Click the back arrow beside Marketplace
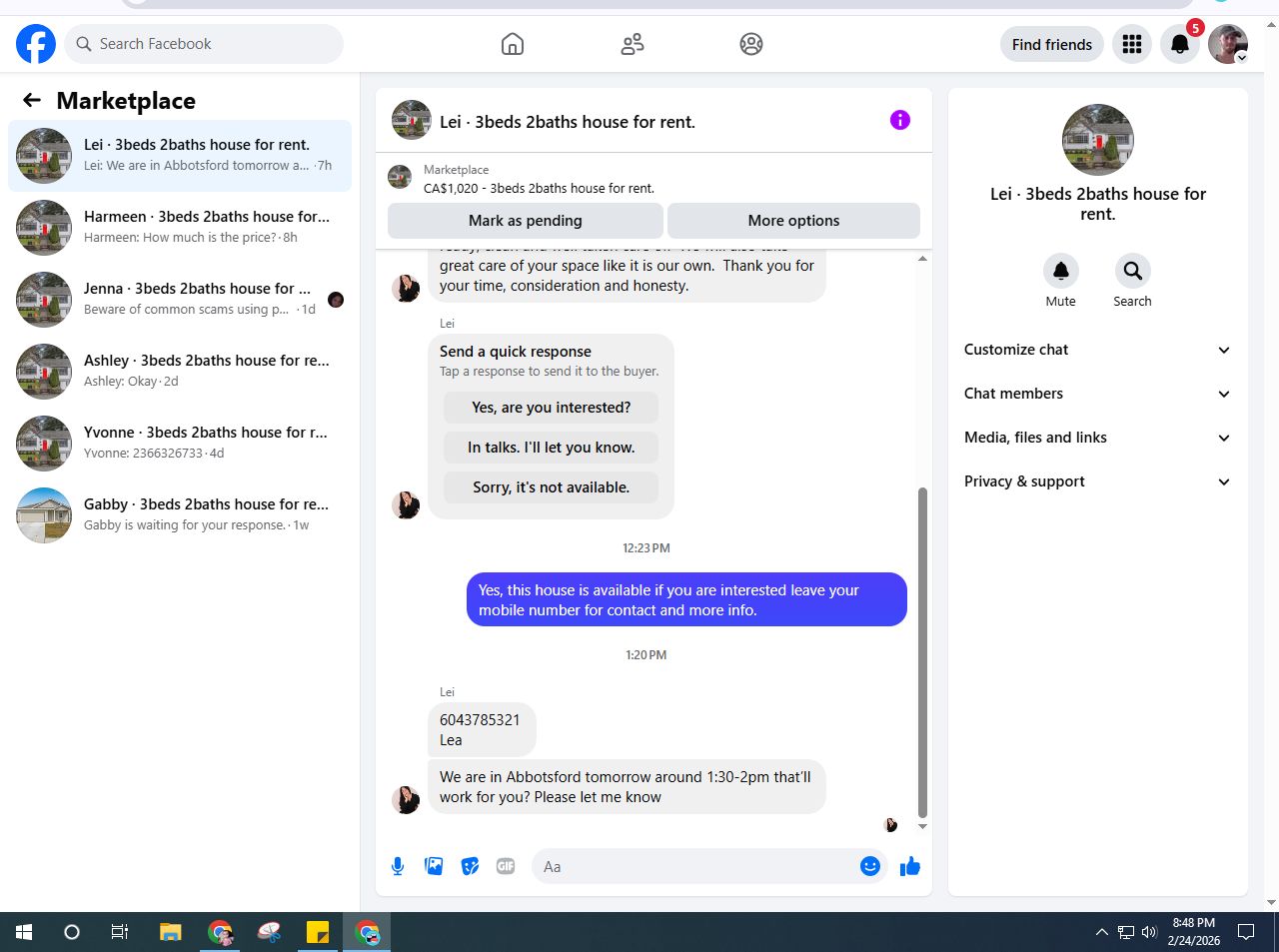 [32, 100]
